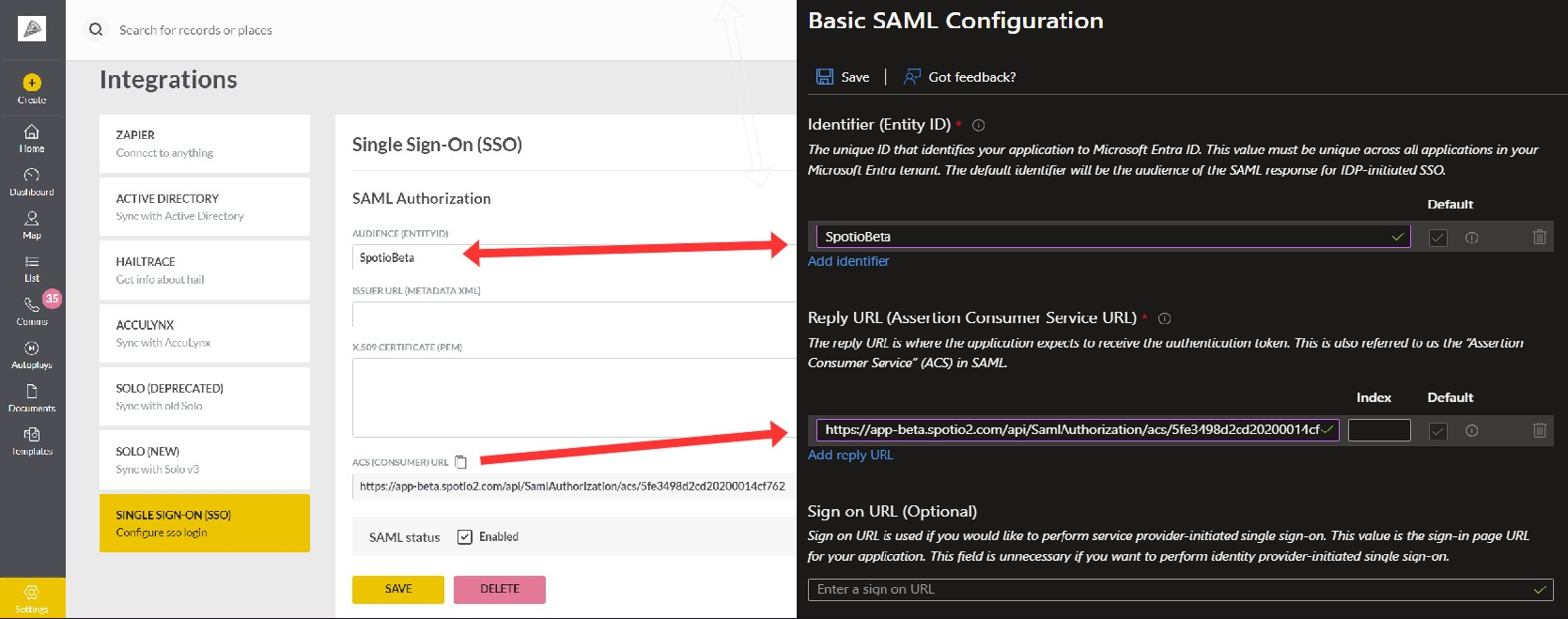Delete the SpotioBeta identifier row
This screenshot has width=1568, height=619.
click(x=1539, y=237)
